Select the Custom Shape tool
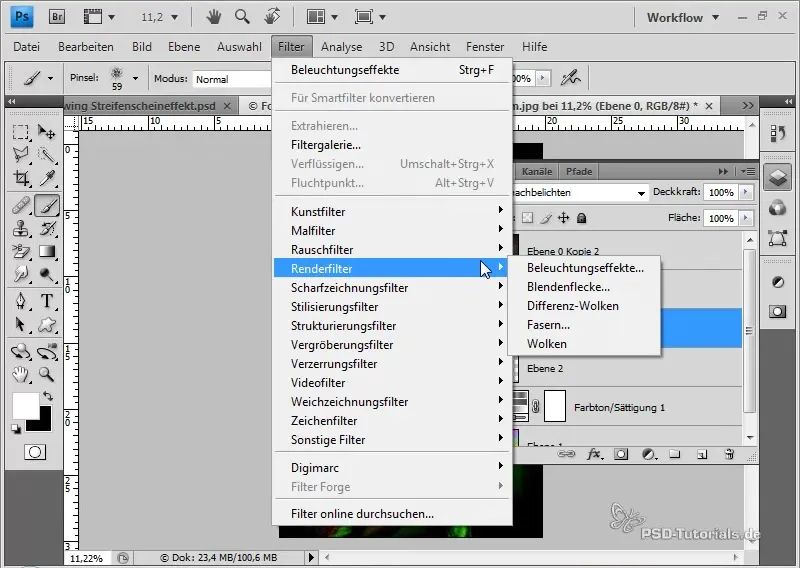Image resolution: width=800 pixels, height=568 pixels. (47, 324)
